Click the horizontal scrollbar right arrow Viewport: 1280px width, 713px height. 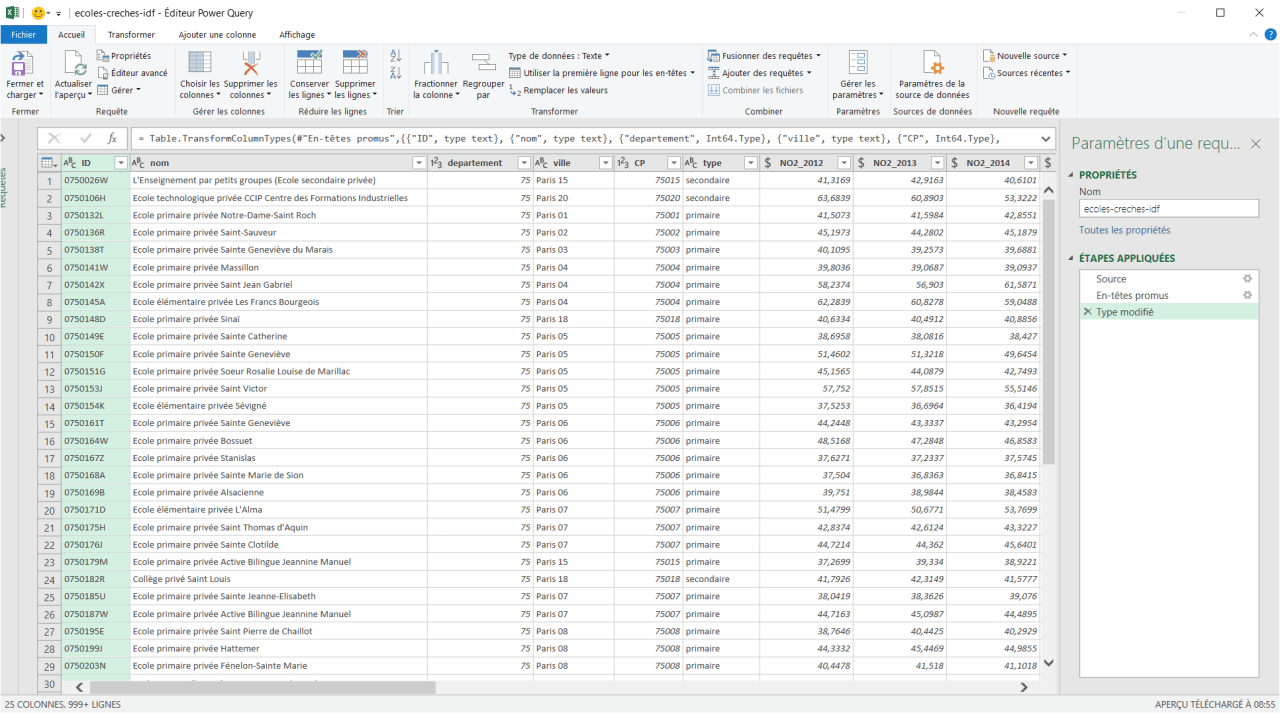1024,688
